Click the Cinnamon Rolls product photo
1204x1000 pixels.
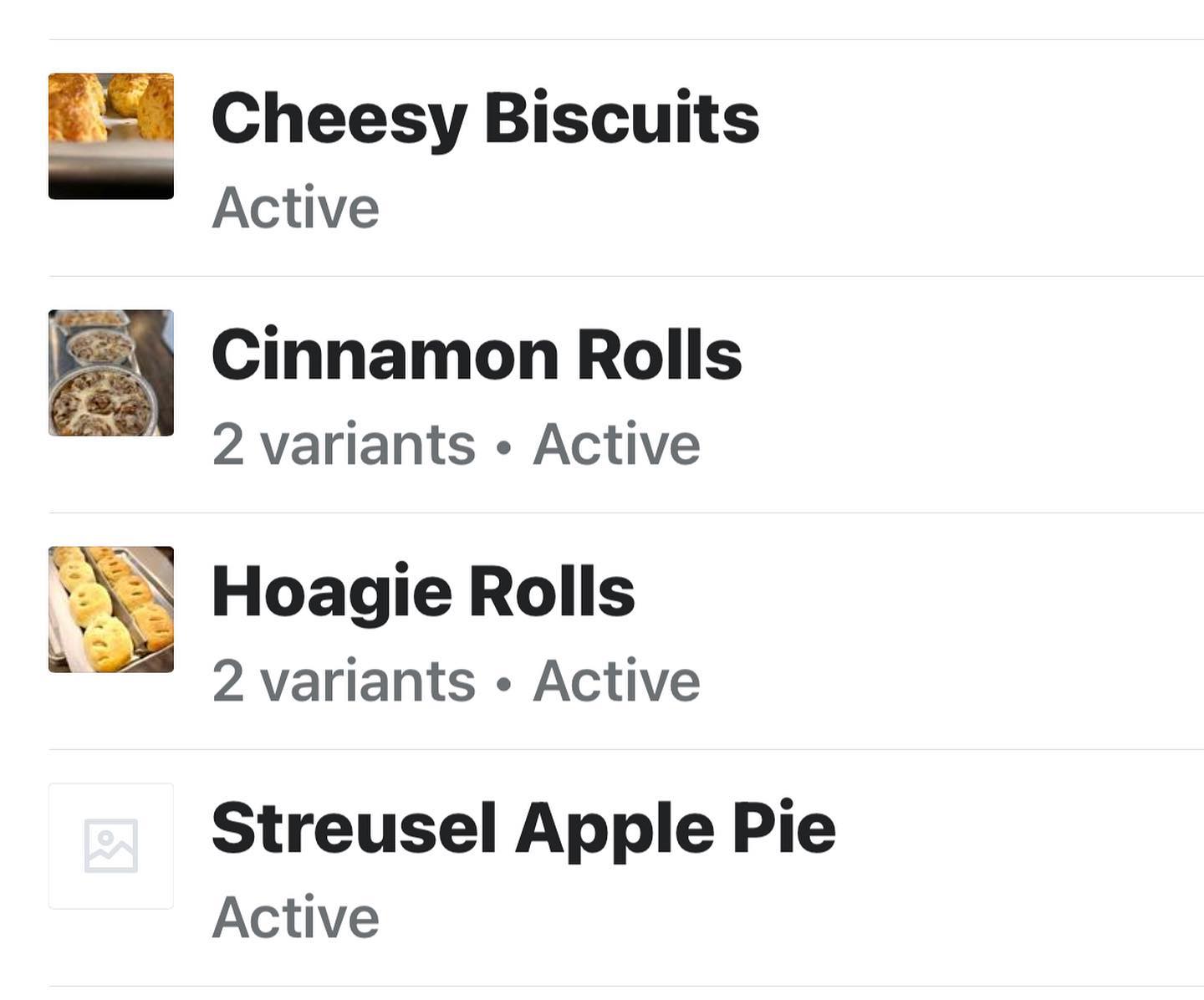pyautogui.click(x=111, y=373)
